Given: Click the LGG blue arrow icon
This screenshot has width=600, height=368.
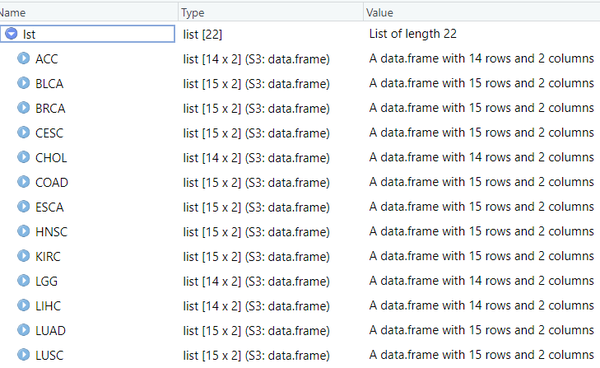Looking at the screenshot, I should 23,280.
